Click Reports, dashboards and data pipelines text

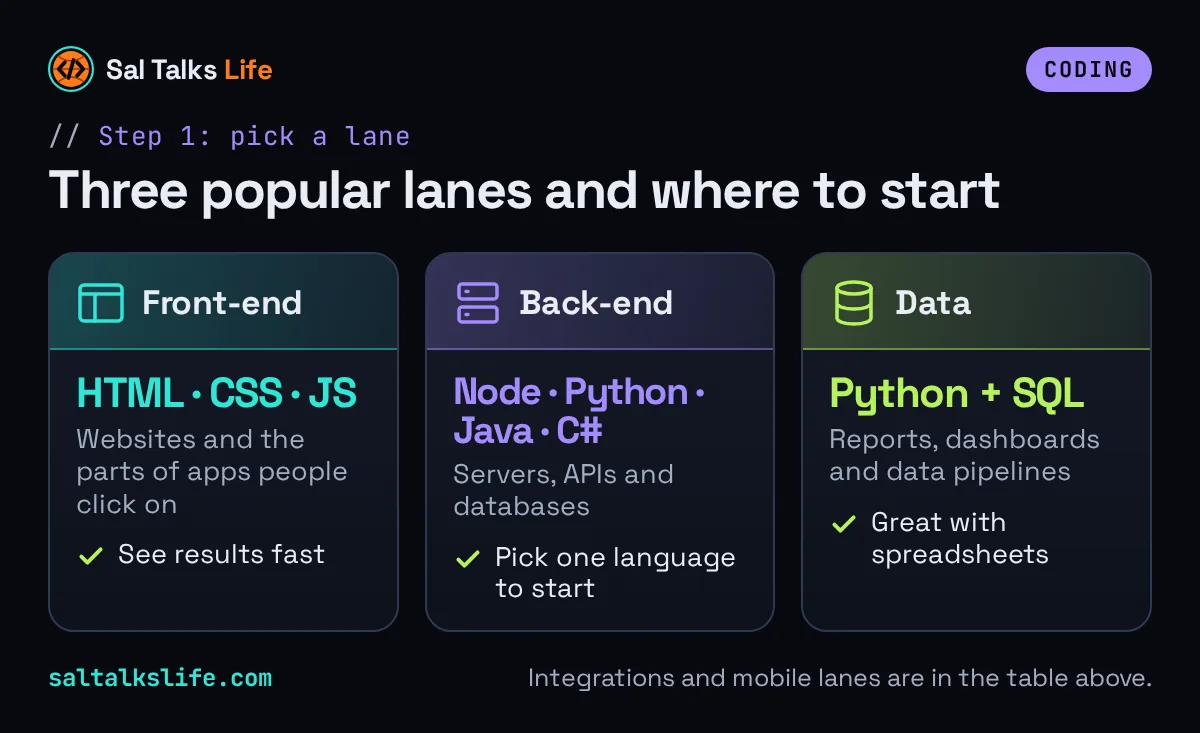click(x=964, y=455)
